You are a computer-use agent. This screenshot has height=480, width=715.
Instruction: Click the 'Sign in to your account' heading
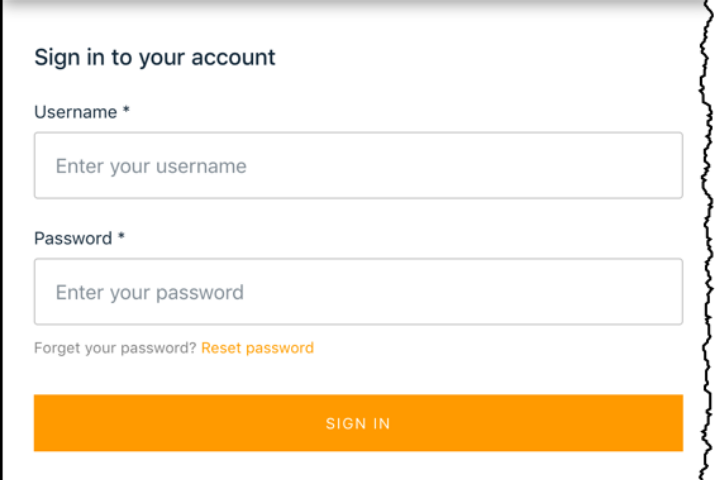point(155,57)
